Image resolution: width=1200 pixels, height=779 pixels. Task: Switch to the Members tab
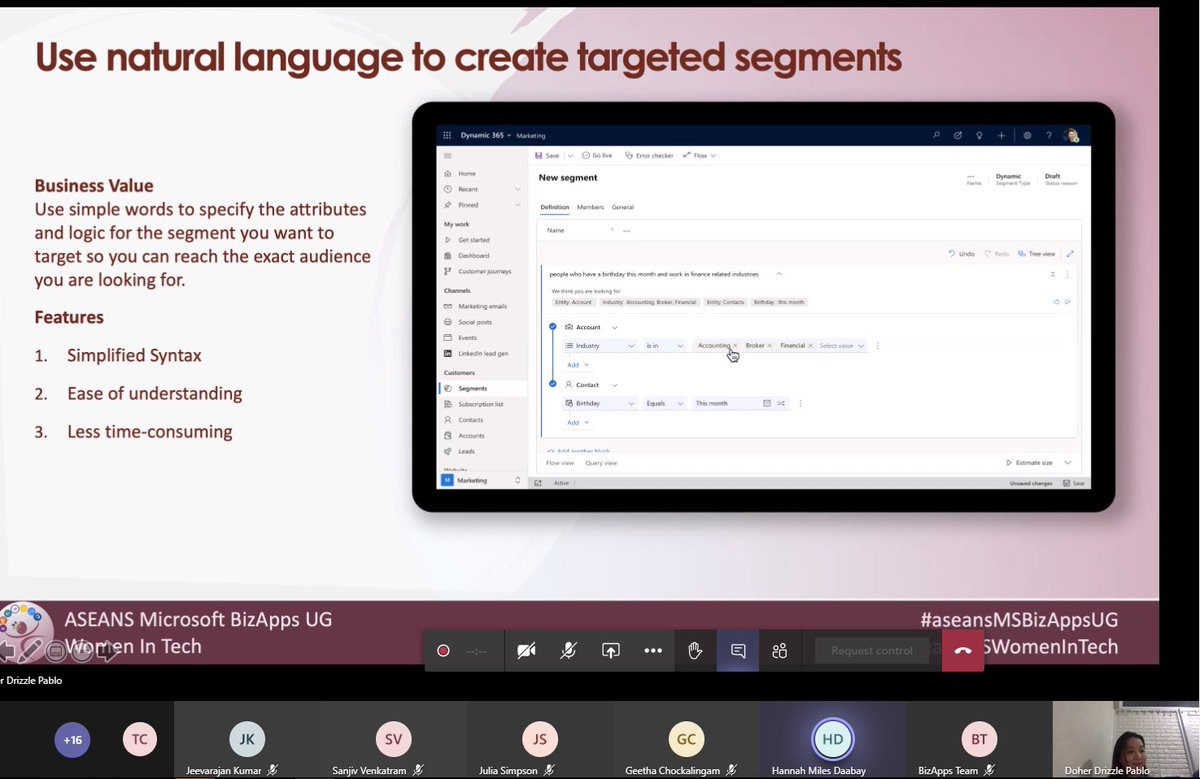coord(590,207)
